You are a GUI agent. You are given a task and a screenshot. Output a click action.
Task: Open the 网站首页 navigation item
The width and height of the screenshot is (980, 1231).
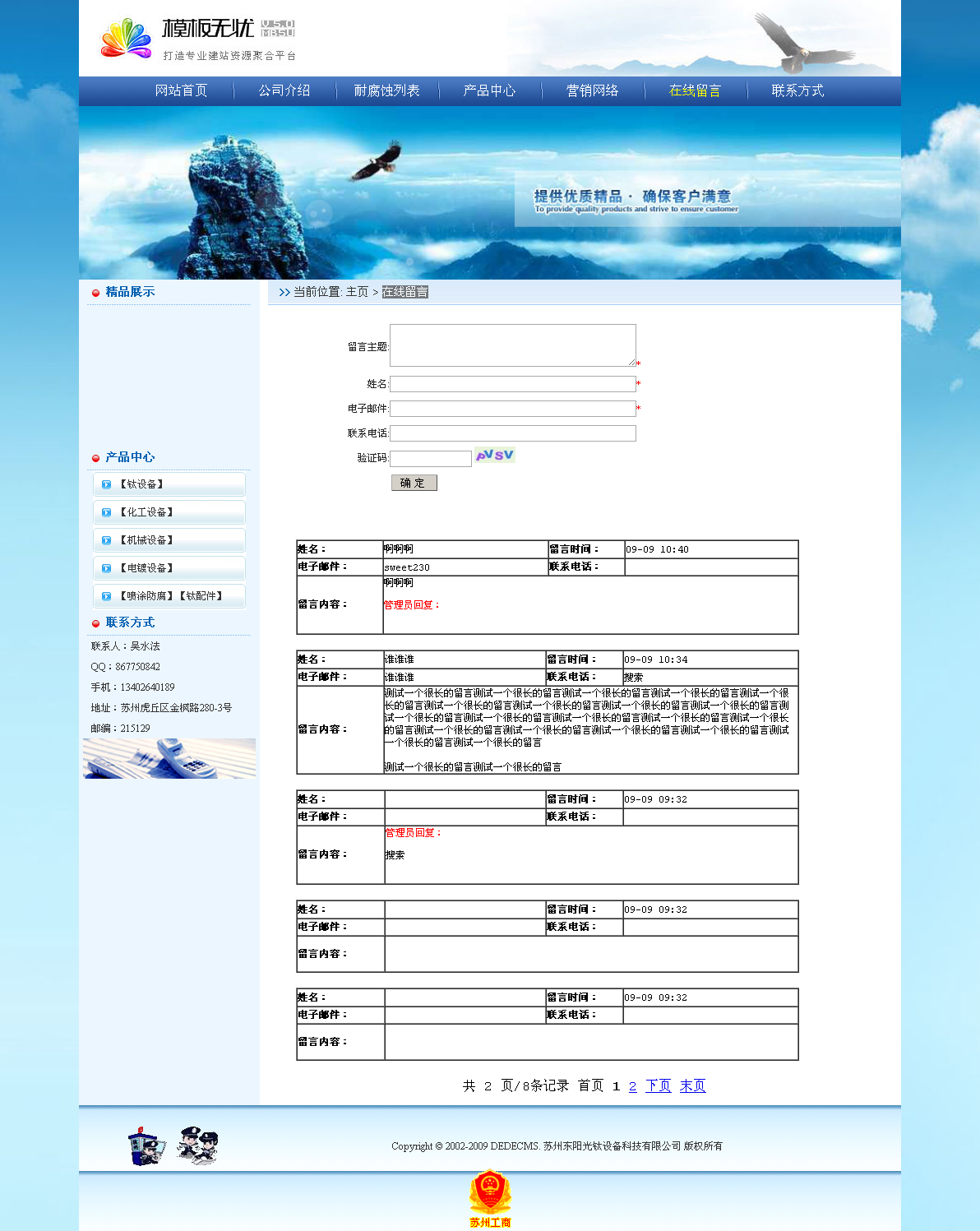[x=181, y=90]
